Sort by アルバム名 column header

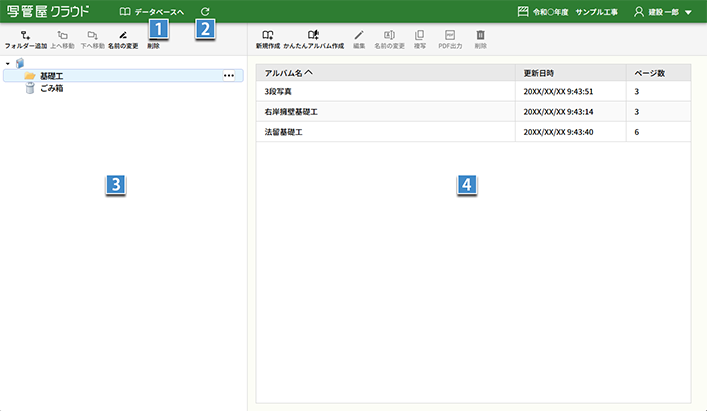click(386, 73)
